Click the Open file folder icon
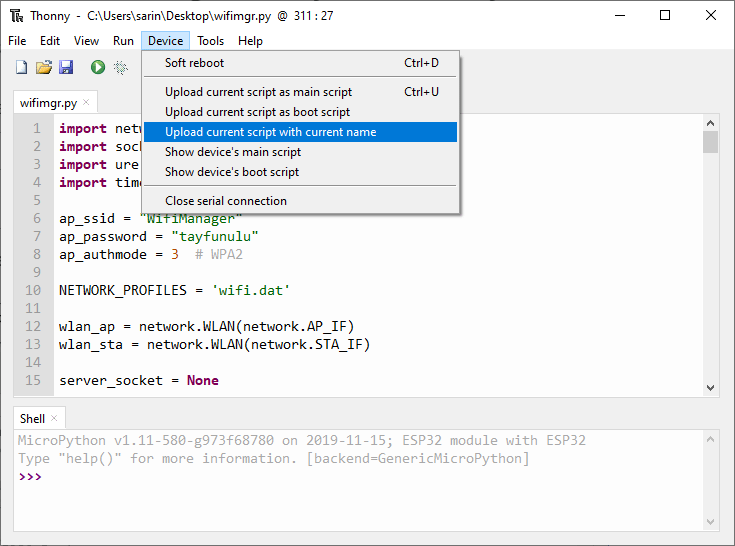This screenshot has height=546, width=735. (44, 67)
